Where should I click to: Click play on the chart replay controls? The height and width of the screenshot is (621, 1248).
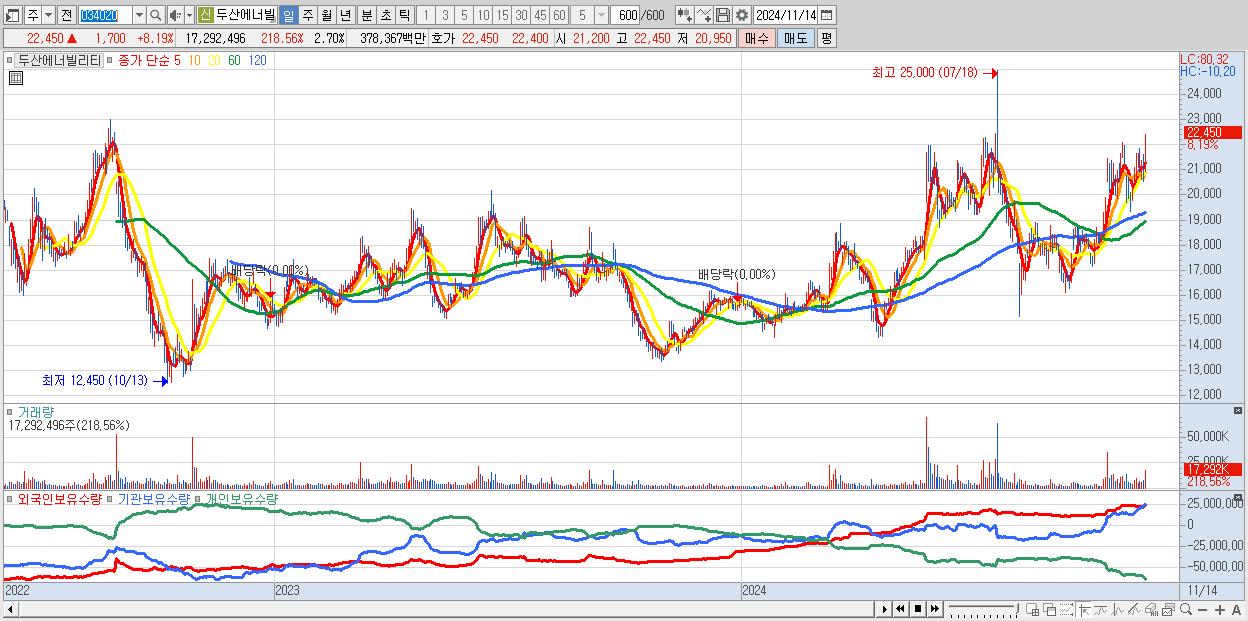pos(885,609)
